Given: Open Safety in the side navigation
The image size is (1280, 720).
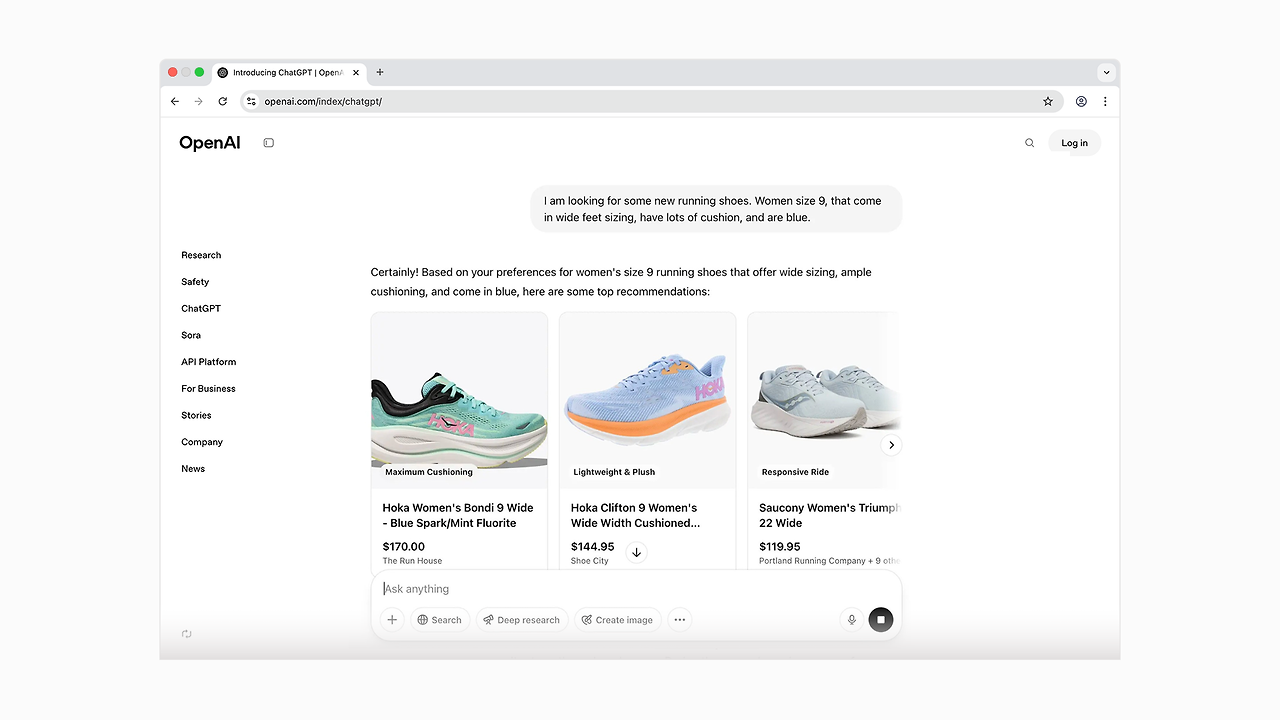Looking at the screenshot, I should (195, 282).
